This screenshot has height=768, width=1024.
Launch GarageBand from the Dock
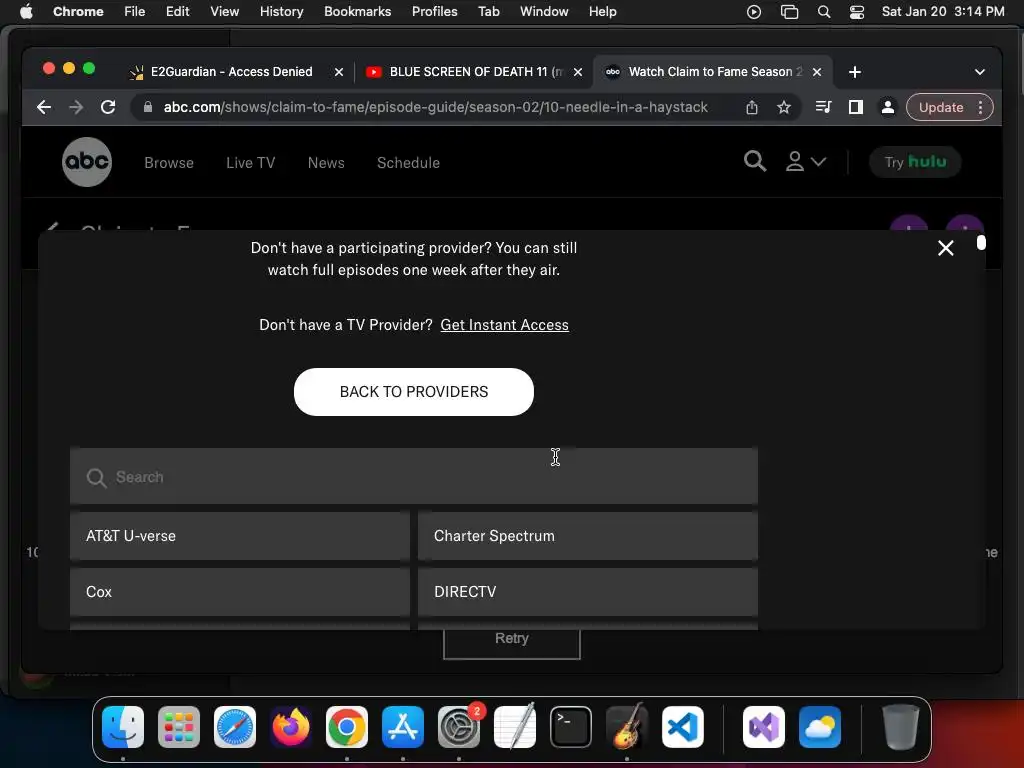[626, 726]
